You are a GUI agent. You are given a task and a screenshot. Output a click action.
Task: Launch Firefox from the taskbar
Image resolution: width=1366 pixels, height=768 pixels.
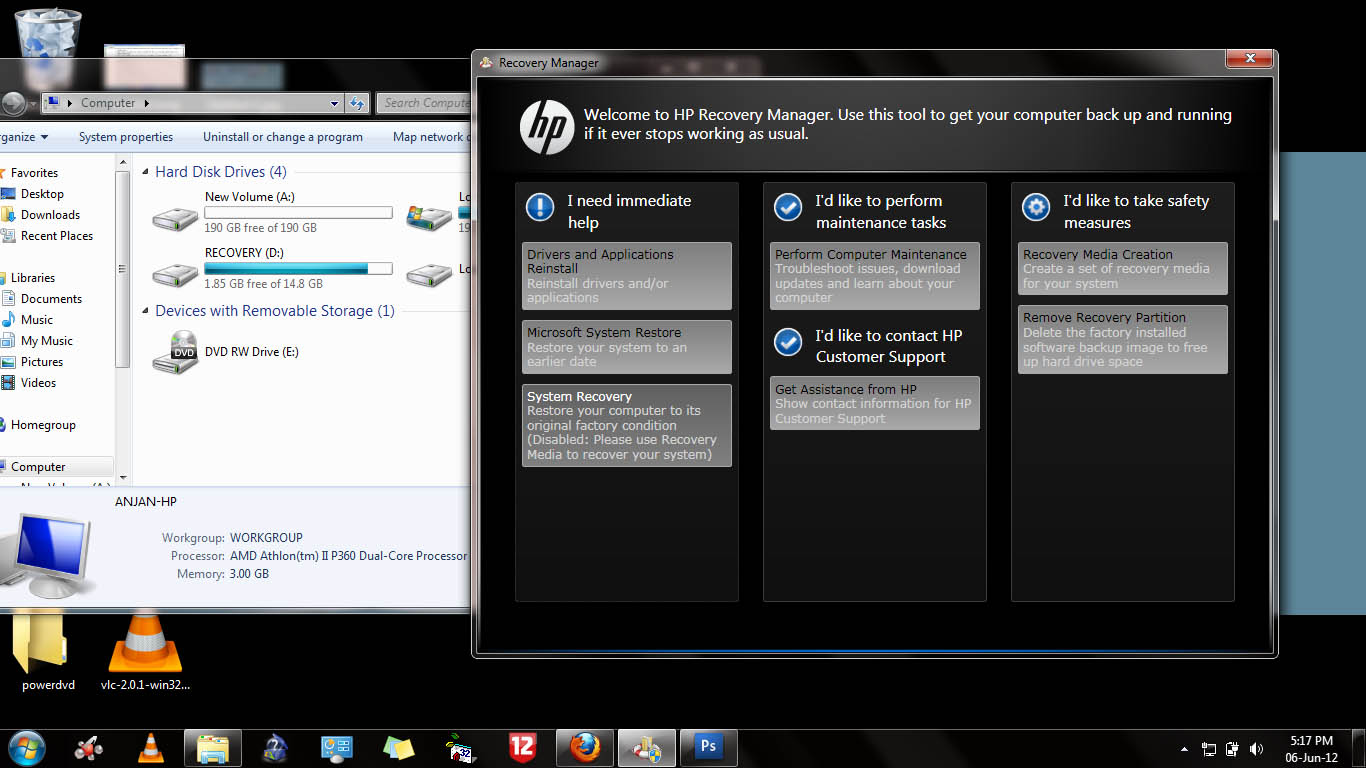(x=585, y=747)
